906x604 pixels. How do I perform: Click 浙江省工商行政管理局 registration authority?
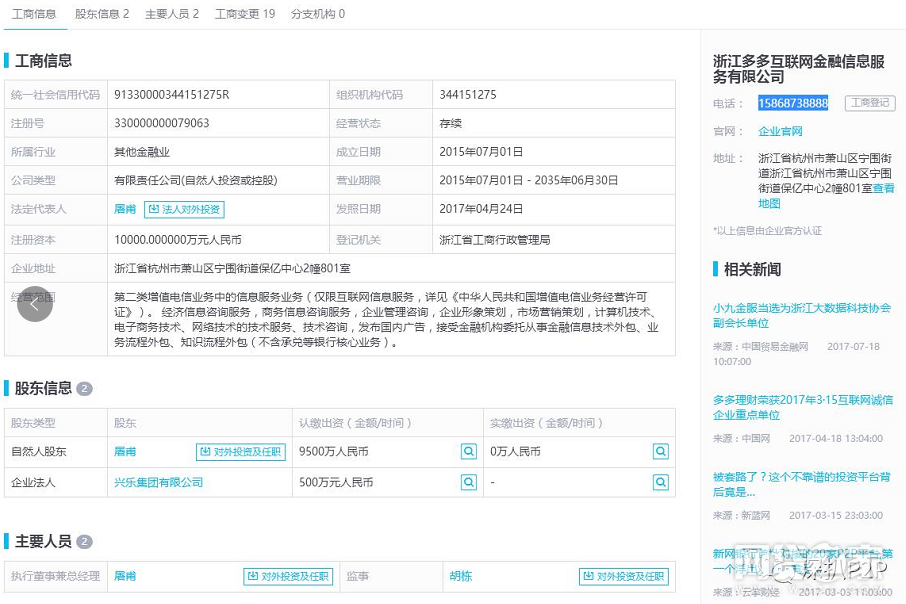(495, 240)
